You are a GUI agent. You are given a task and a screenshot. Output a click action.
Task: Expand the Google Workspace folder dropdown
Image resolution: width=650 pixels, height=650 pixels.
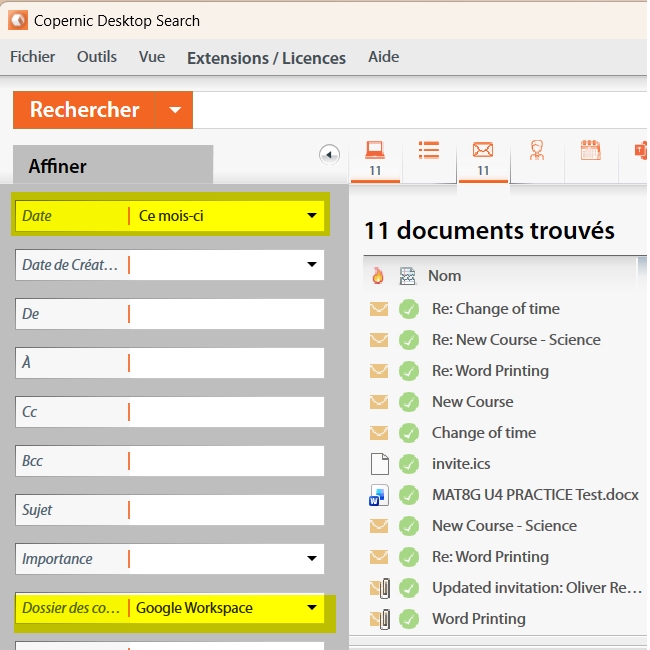coord(312,608)
